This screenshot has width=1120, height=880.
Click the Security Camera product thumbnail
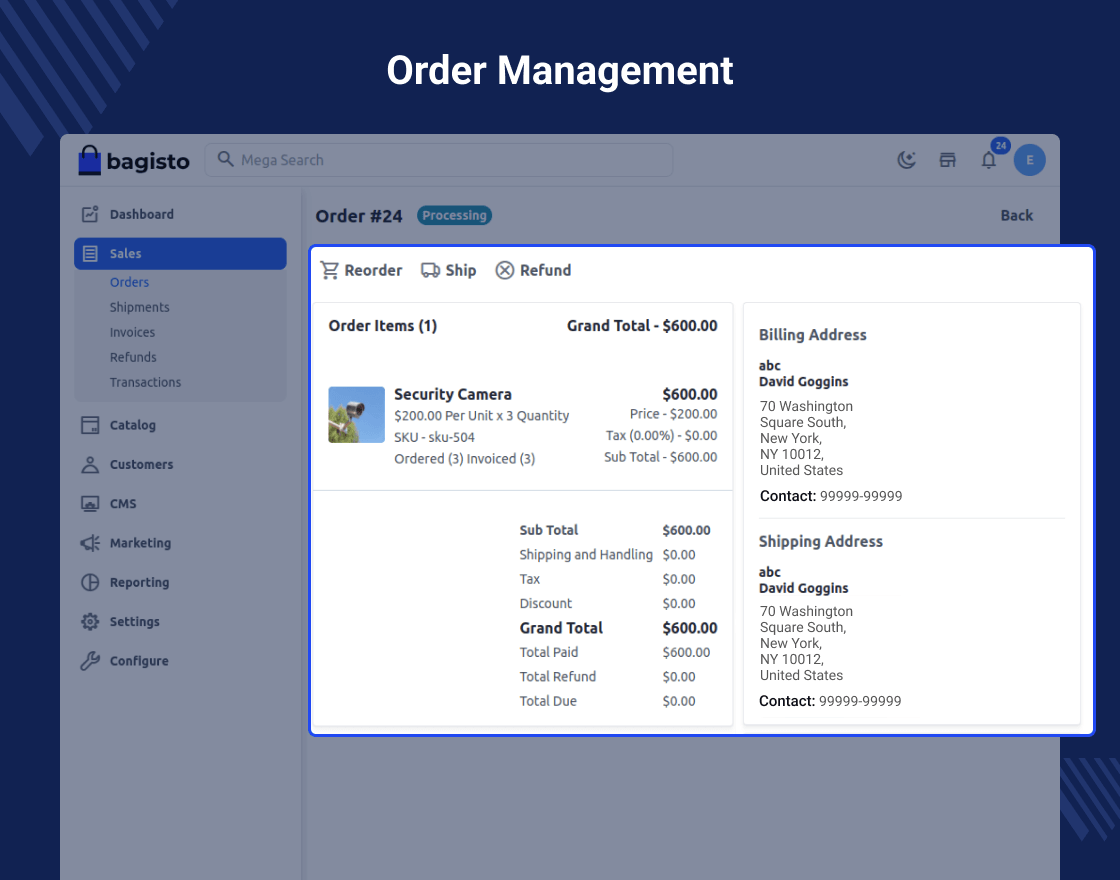pos(356,415)
